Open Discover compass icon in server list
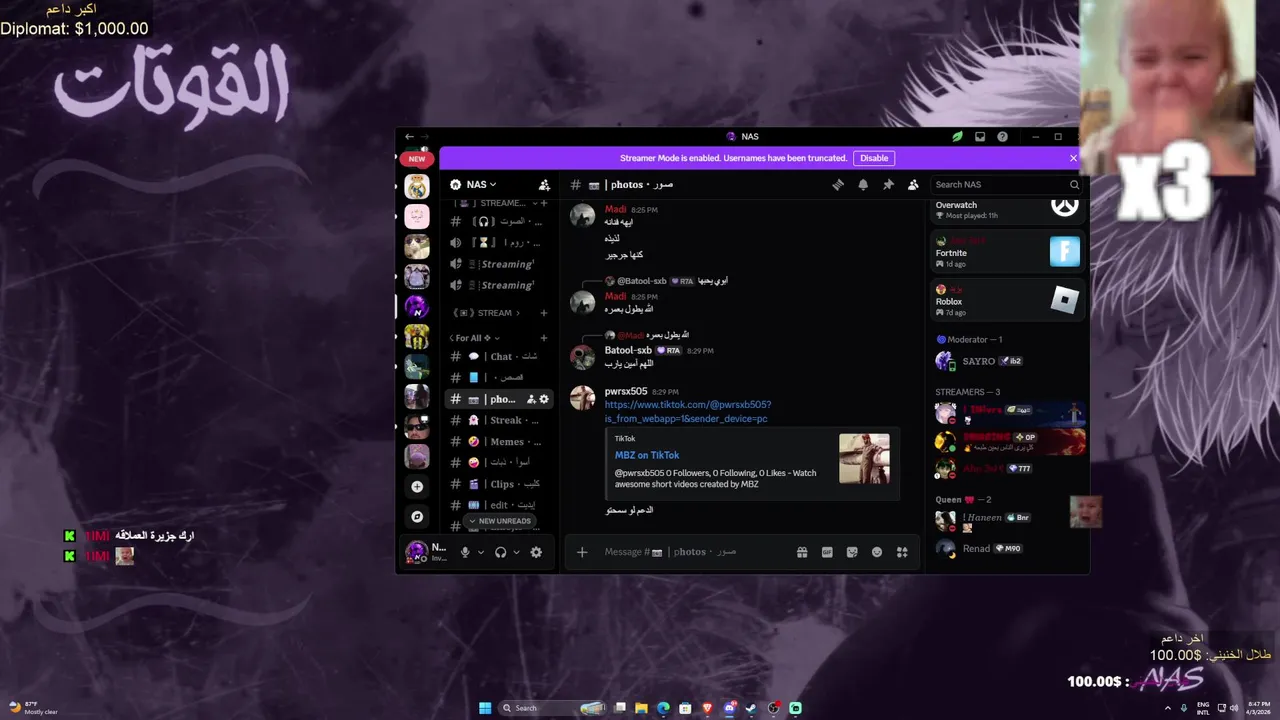 [x=417, y=516]
